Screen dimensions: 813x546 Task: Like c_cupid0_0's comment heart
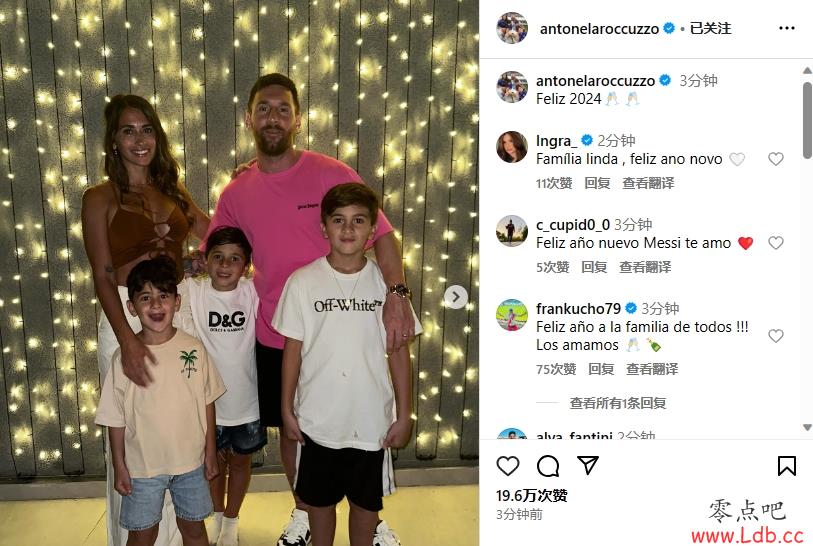pos(776,243)
